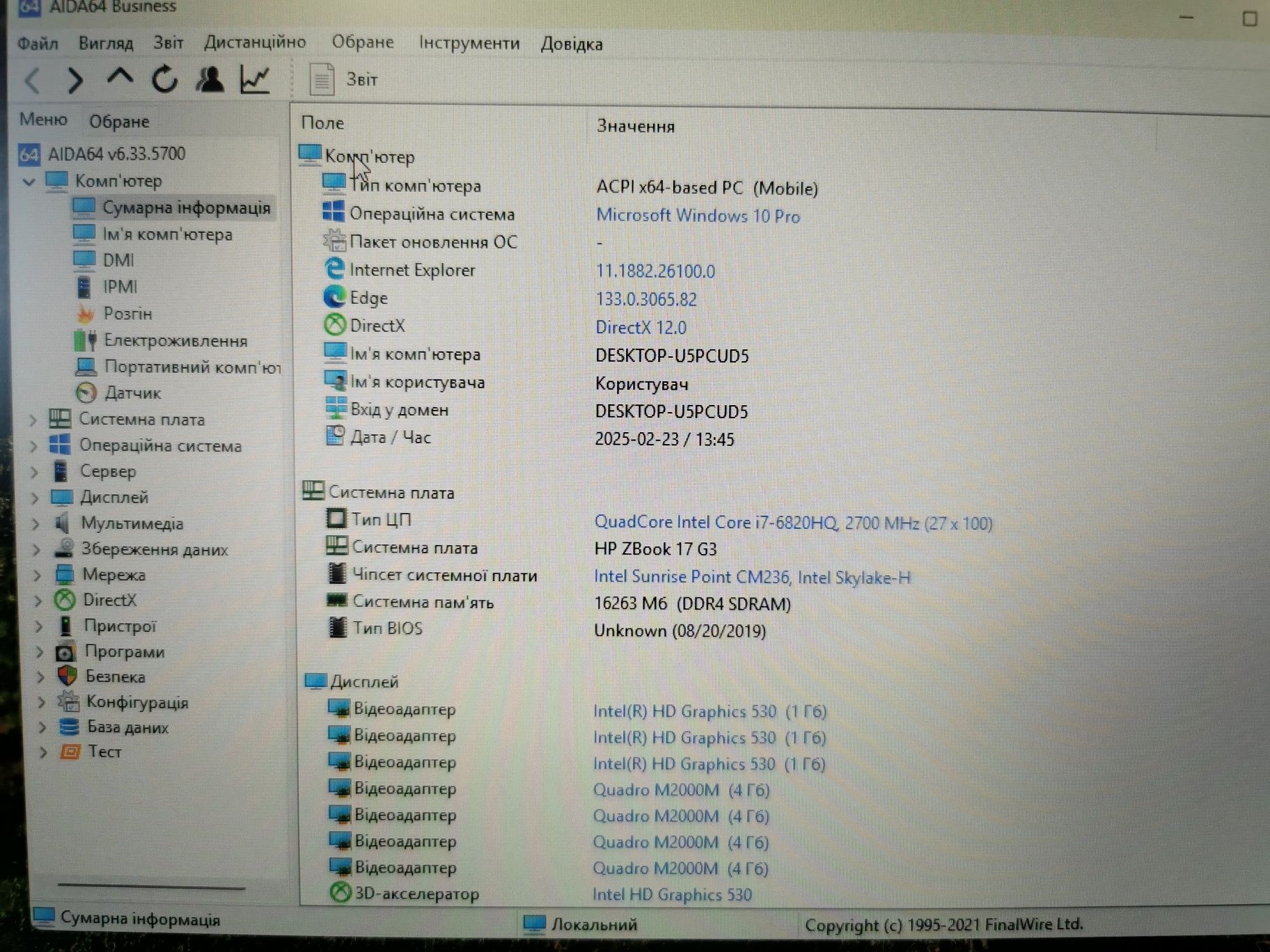Screen dimensions: 1270x952
Task: Click the left panel horizontal scrollbar
Action: point(151,887)
